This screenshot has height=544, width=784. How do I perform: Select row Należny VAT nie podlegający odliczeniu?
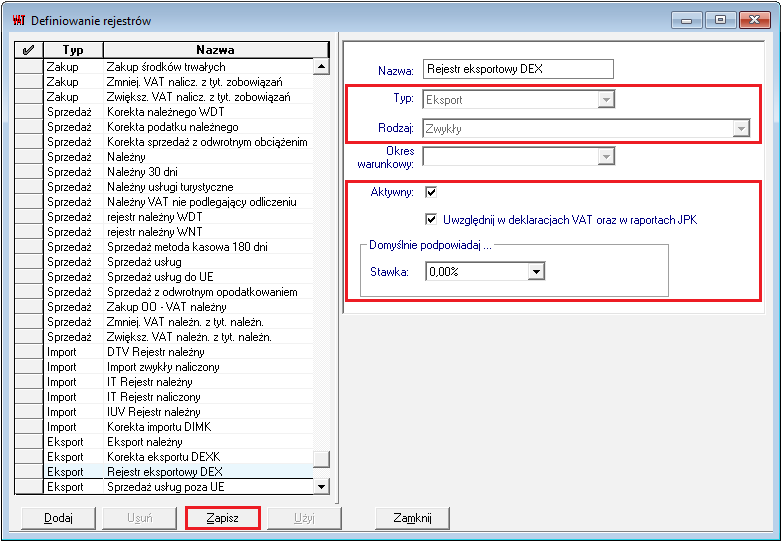(x=164, y=202)
